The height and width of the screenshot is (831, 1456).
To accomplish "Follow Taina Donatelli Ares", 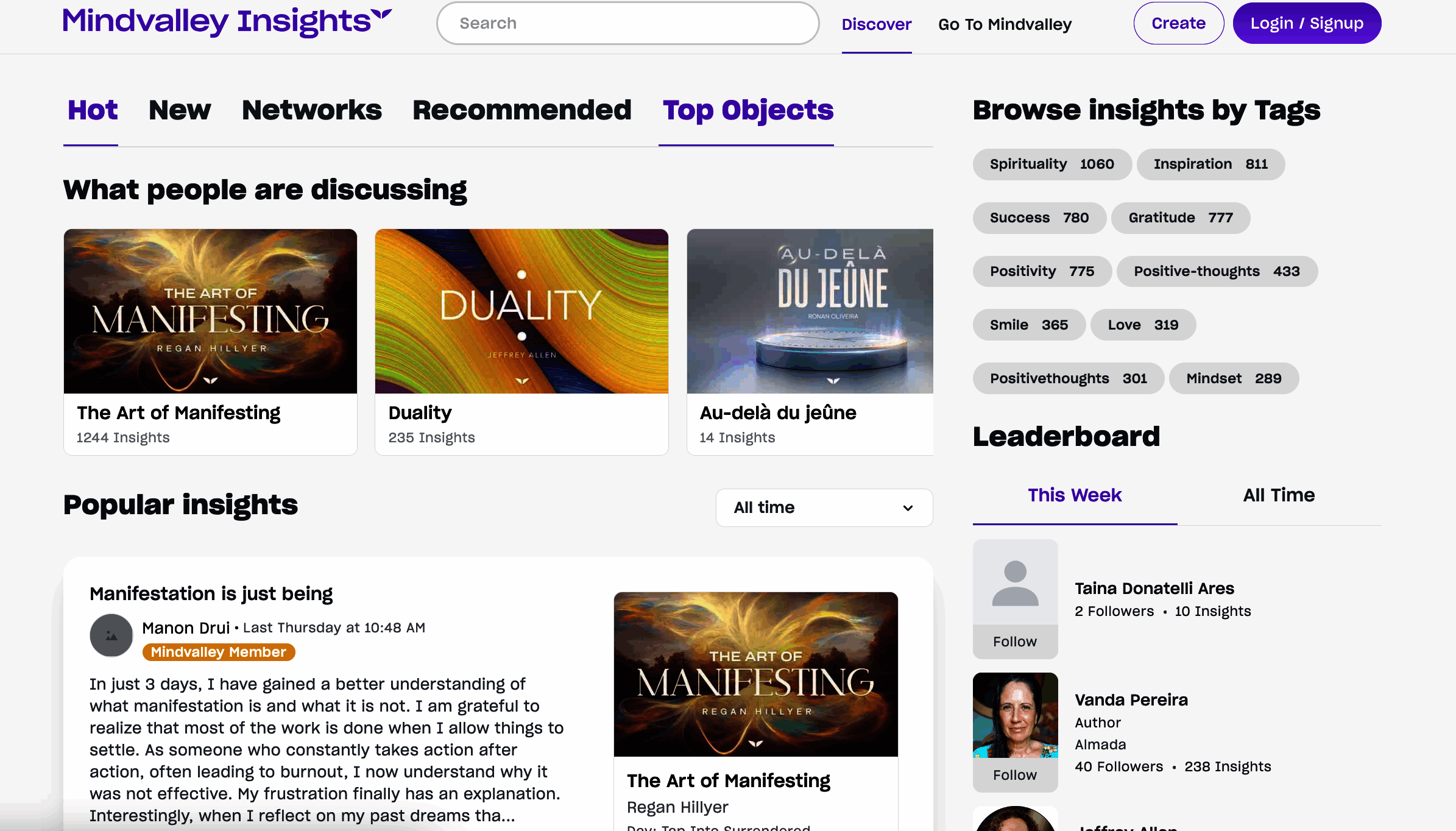I will click(x=1015, y=642).
